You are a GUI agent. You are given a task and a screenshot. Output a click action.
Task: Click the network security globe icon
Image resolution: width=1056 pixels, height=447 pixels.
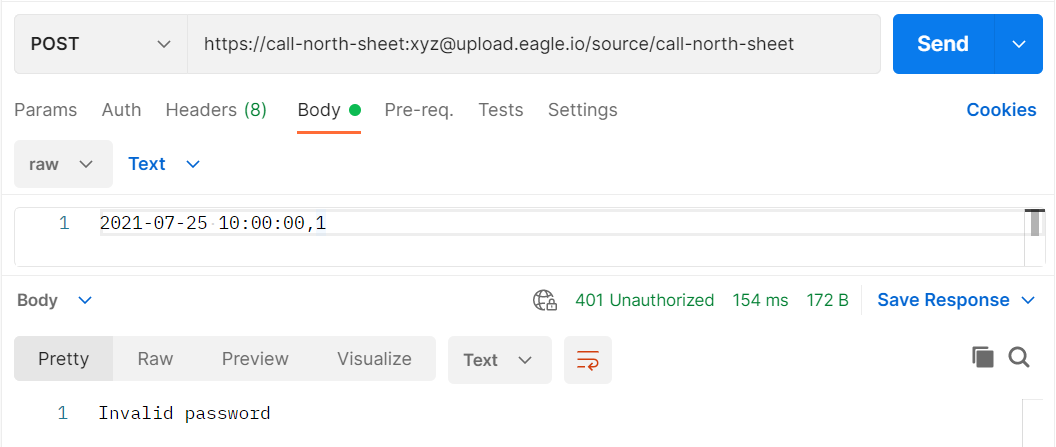544,300
